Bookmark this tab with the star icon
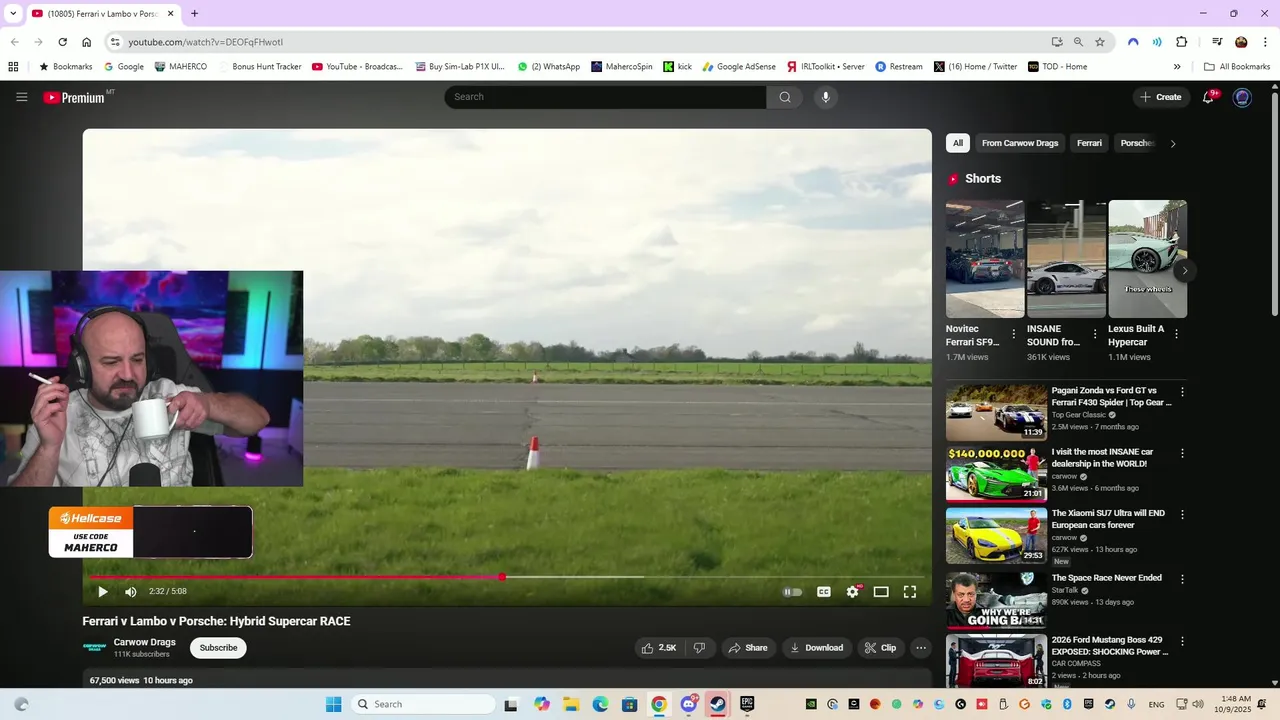Image resolution: width=1280 pixels, height=720 pixels. [x=1100, y=42]
